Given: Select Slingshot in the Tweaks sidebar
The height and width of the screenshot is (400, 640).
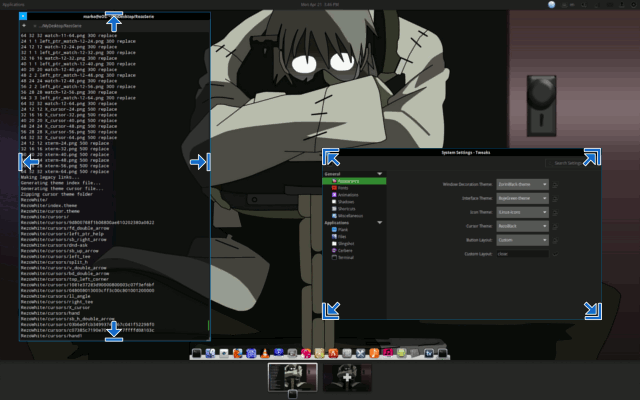Looking at the screenshot, I should tap(354, 244).
